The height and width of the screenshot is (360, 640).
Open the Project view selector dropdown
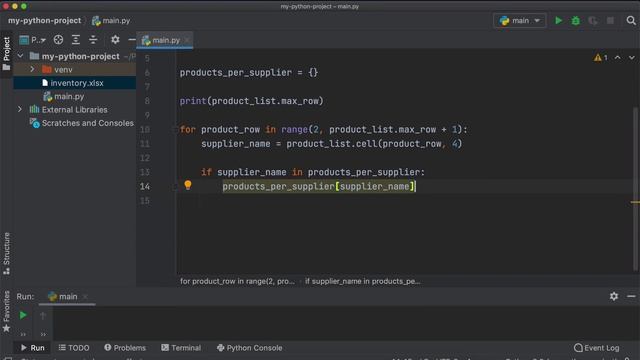click(32, 40)
